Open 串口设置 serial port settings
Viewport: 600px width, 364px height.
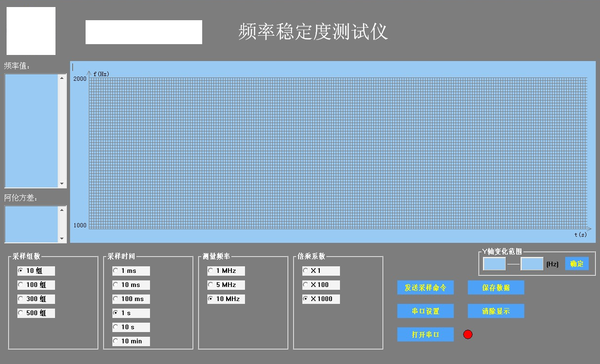(426, 311)
